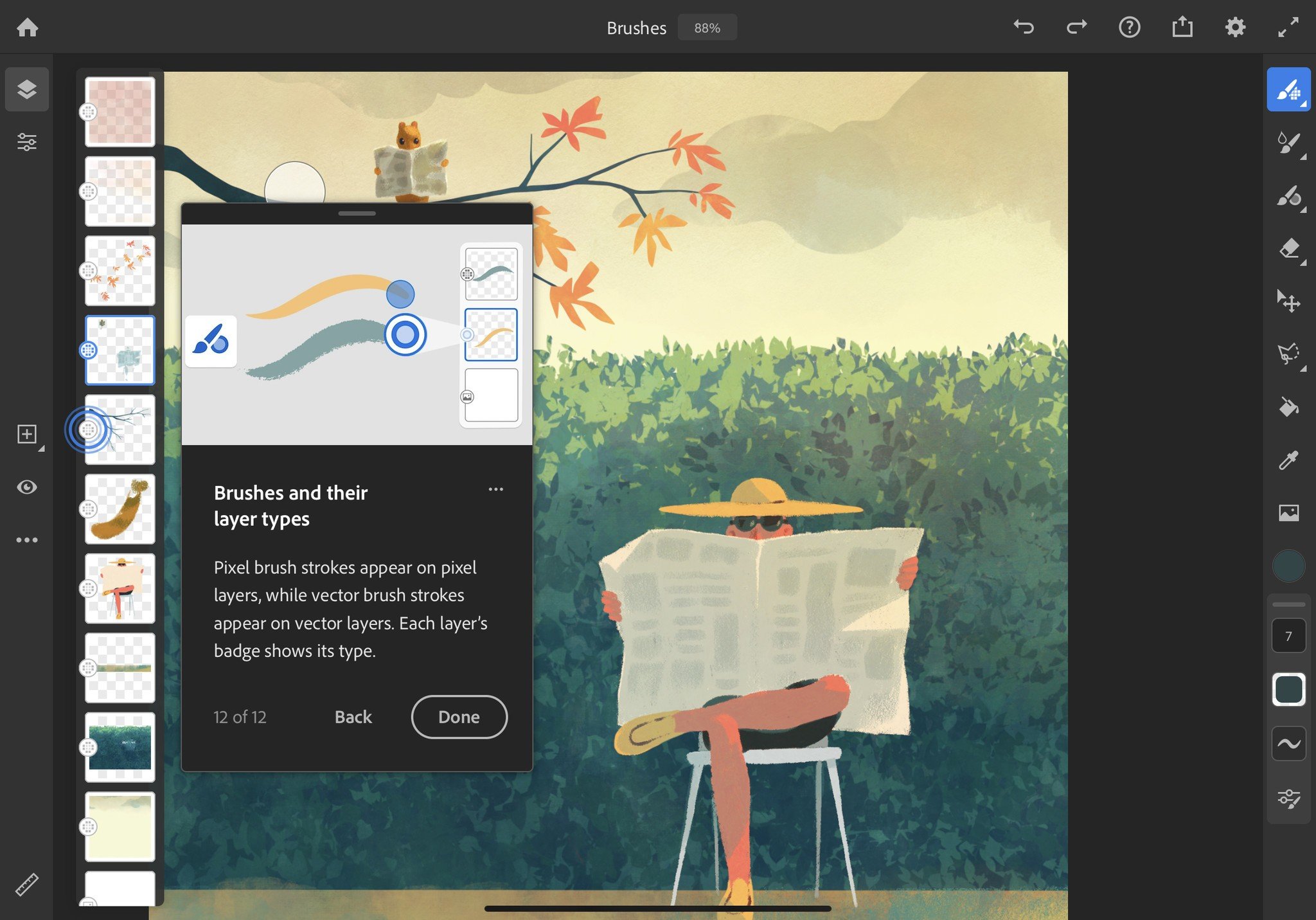Open more options on the tutorial card

point(495,489)
